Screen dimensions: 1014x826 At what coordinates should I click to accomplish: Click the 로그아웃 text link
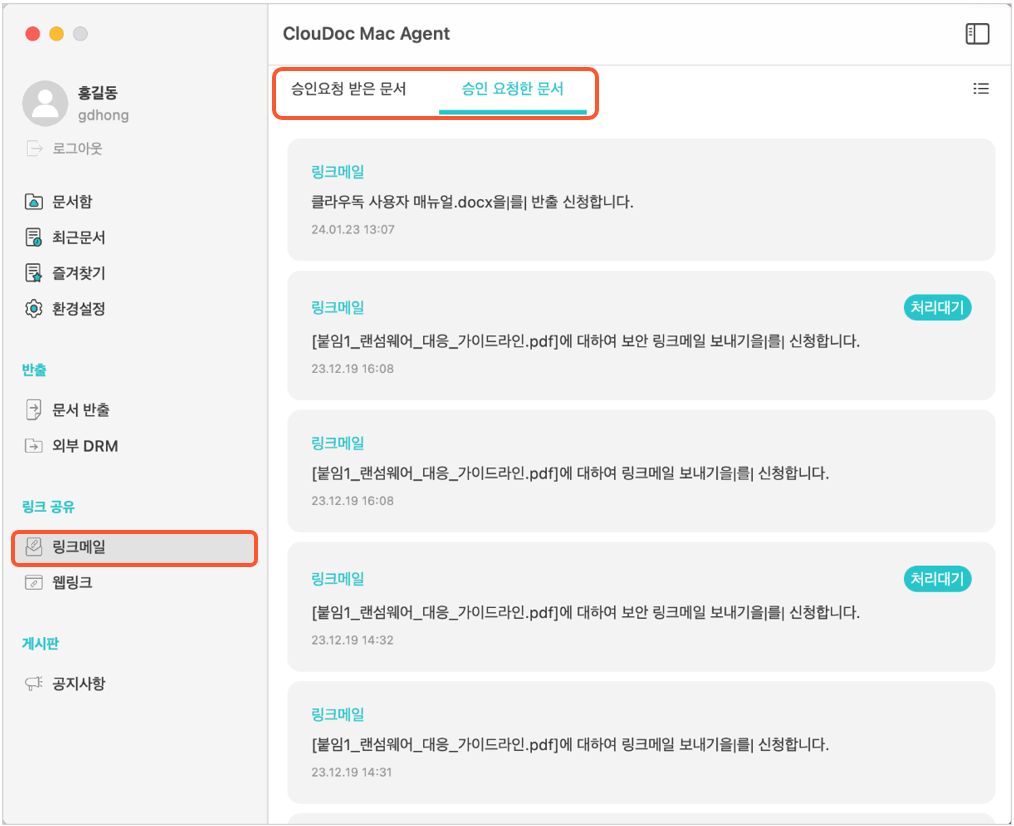78,148
